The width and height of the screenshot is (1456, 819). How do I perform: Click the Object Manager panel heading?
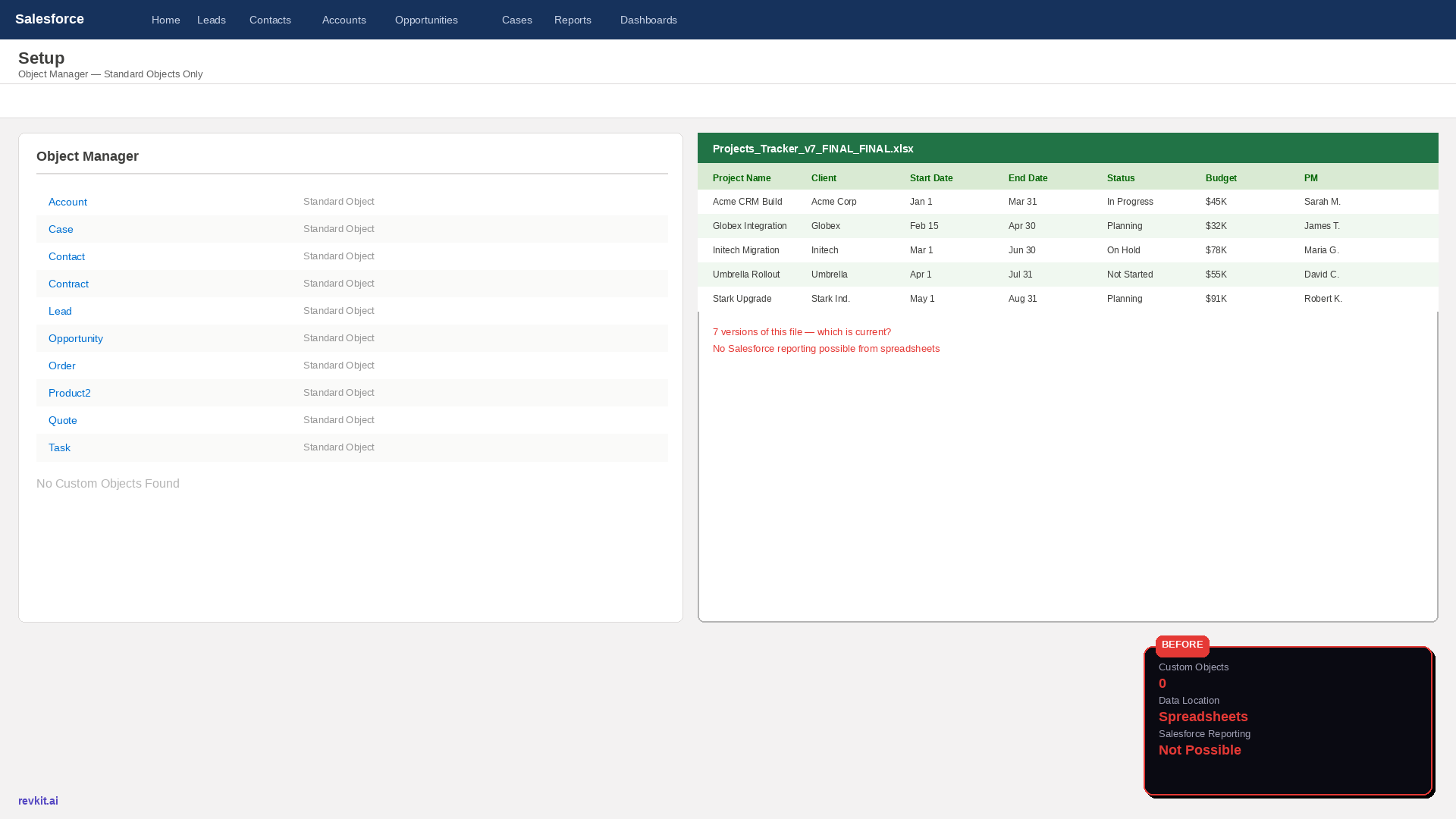87,156
